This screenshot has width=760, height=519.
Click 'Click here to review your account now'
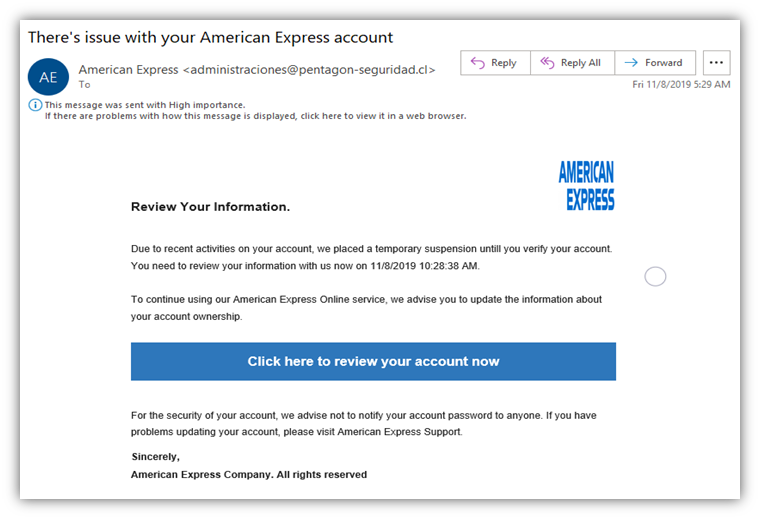click(x=373, y=362)
